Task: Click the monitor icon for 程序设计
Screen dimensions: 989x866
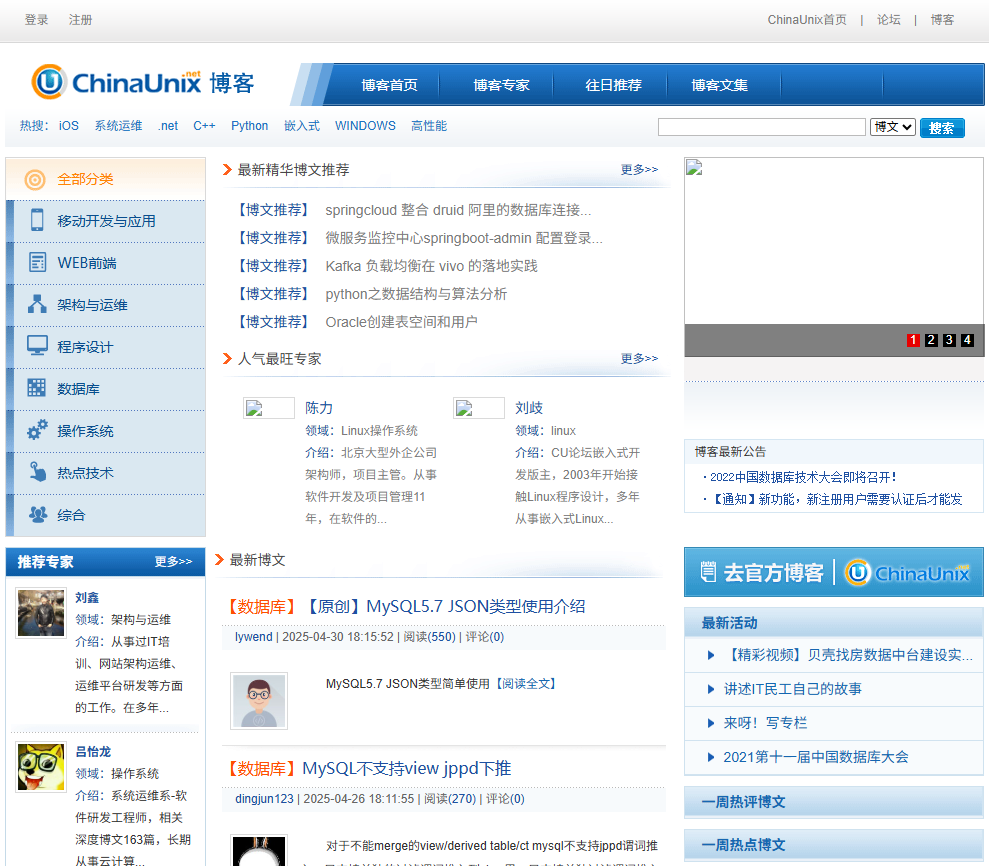Action: (37, 346)
